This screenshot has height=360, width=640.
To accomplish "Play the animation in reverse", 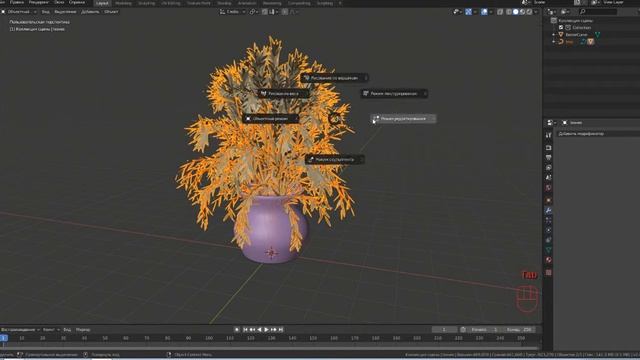I will (x=259, y=329).
